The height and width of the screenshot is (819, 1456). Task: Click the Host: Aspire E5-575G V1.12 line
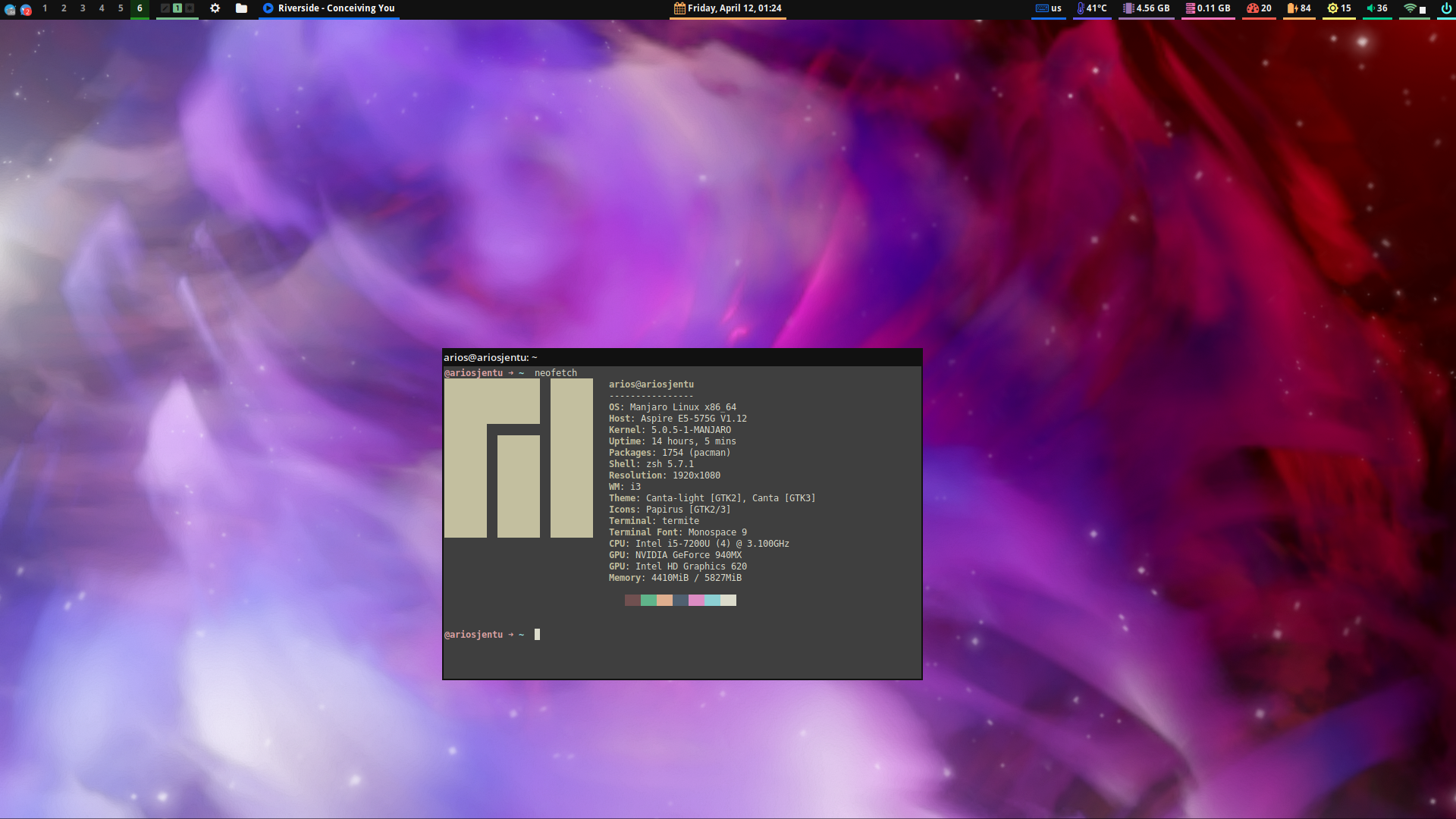click(678, 419)
